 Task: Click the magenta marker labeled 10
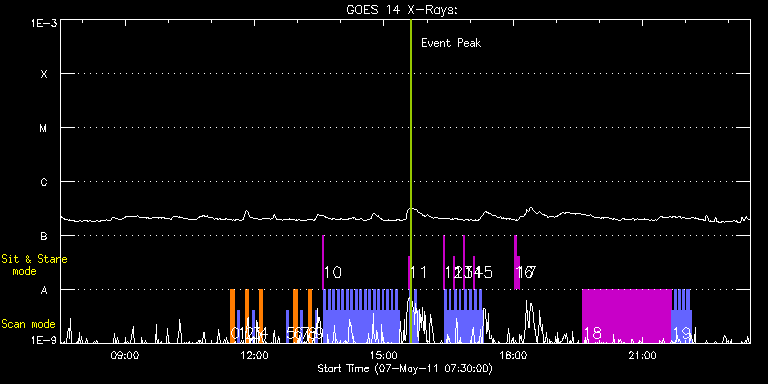(323, 262)
